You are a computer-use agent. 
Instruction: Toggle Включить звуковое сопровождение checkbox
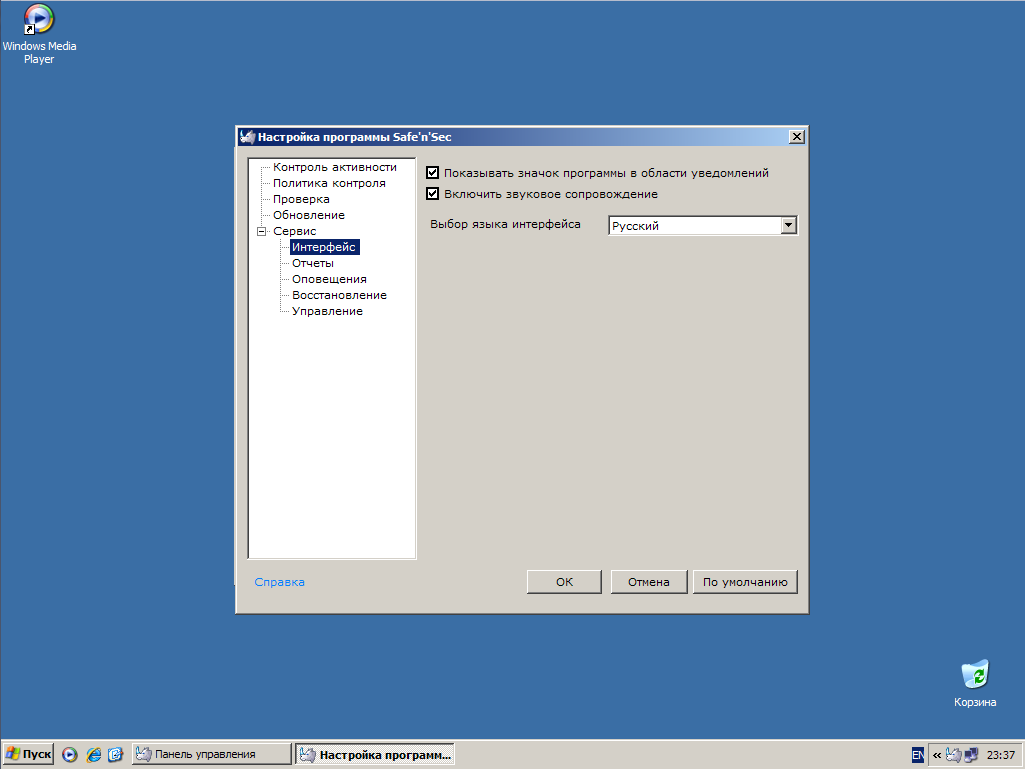click(432, 194)
